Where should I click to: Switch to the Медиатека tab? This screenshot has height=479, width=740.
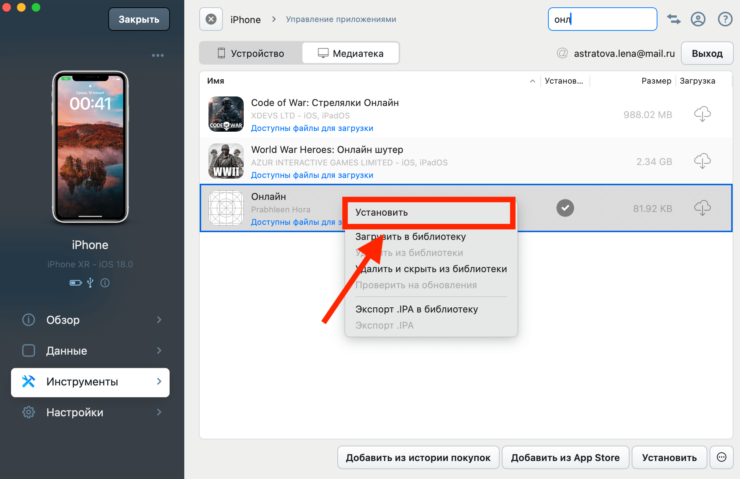click(350, 53)
